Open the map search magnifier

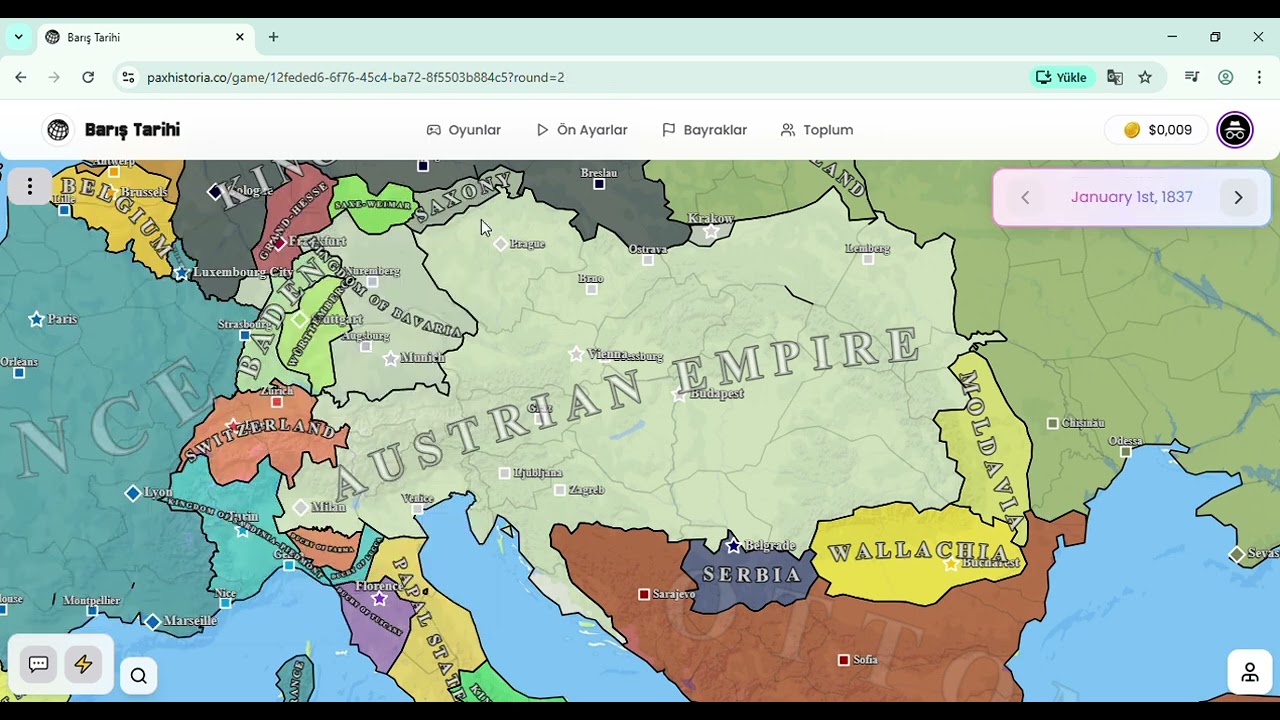pyautogui.click(x=139, y=676)
